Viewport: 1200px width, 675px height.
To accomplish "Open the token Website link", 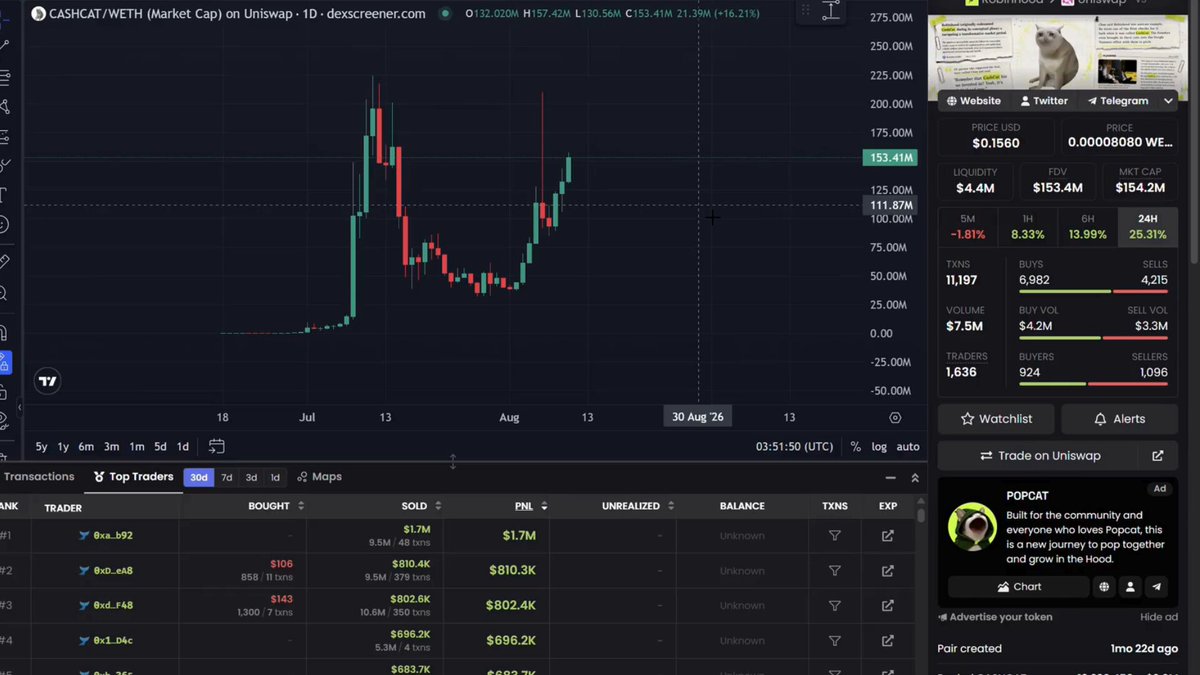I will pyautogui.click(x=972, y=101).
